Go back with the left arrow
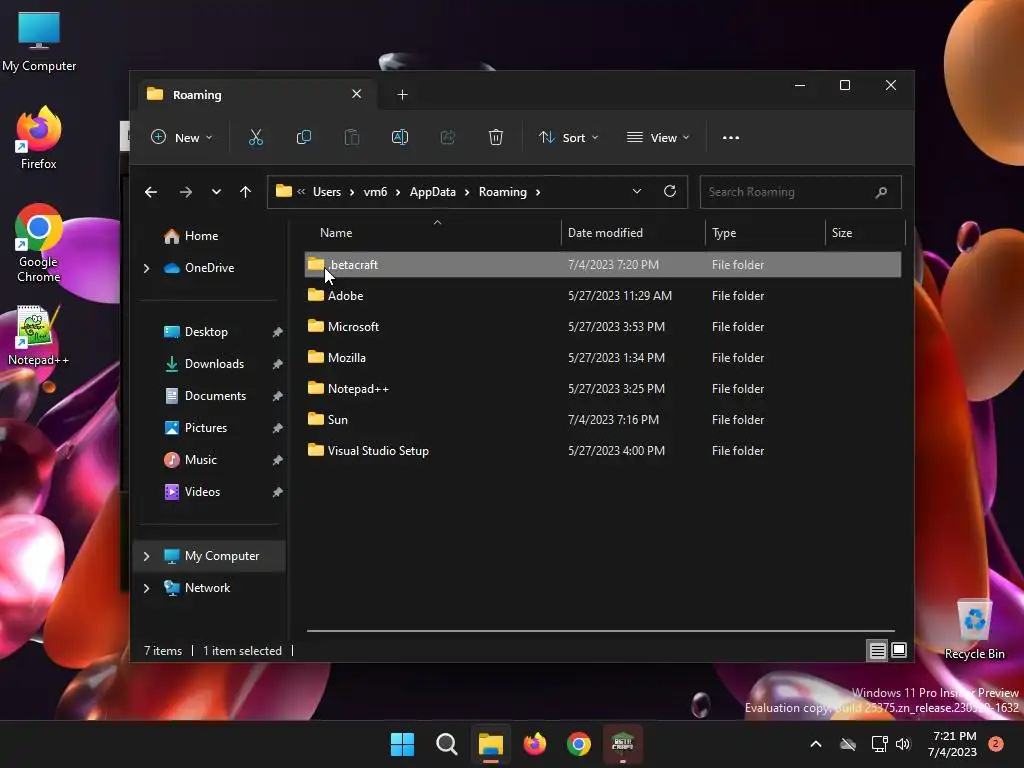The image size is (1024, 768). point(151,192)
